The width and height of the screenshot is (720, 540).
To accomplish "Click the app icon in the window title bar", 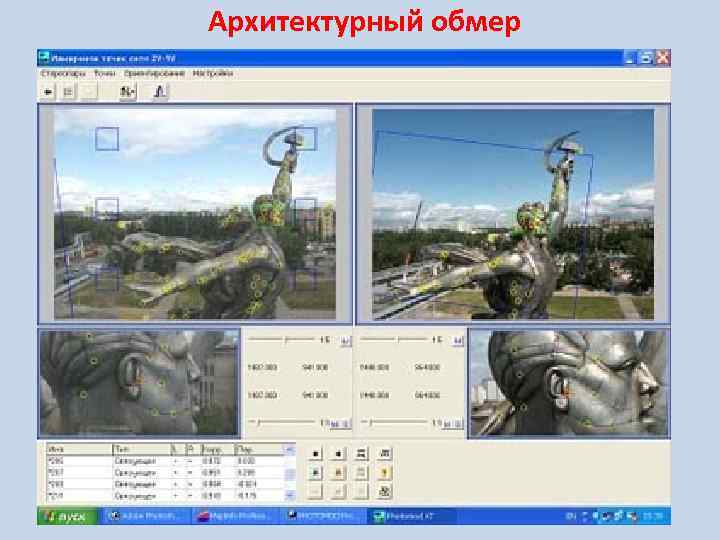I will click(x=44, y=58).
